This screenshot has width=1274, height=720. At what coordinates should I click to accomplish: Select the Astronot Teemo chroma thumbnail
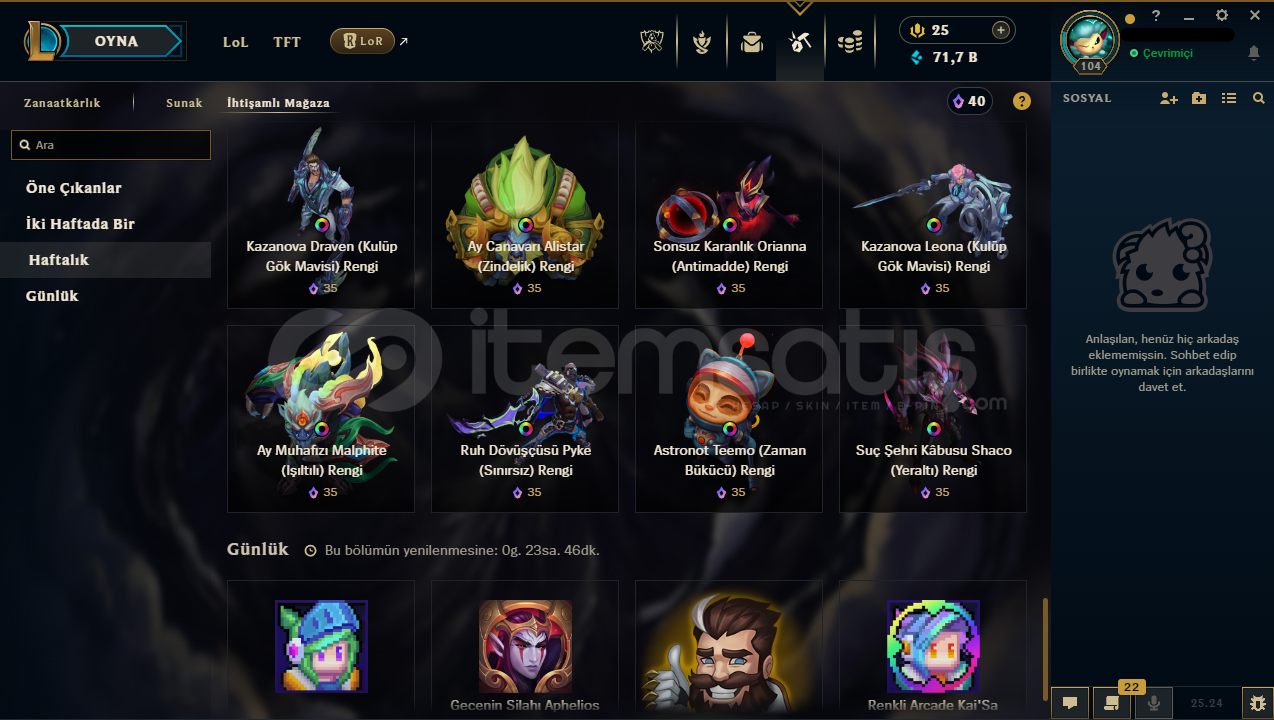pos(728,418)
